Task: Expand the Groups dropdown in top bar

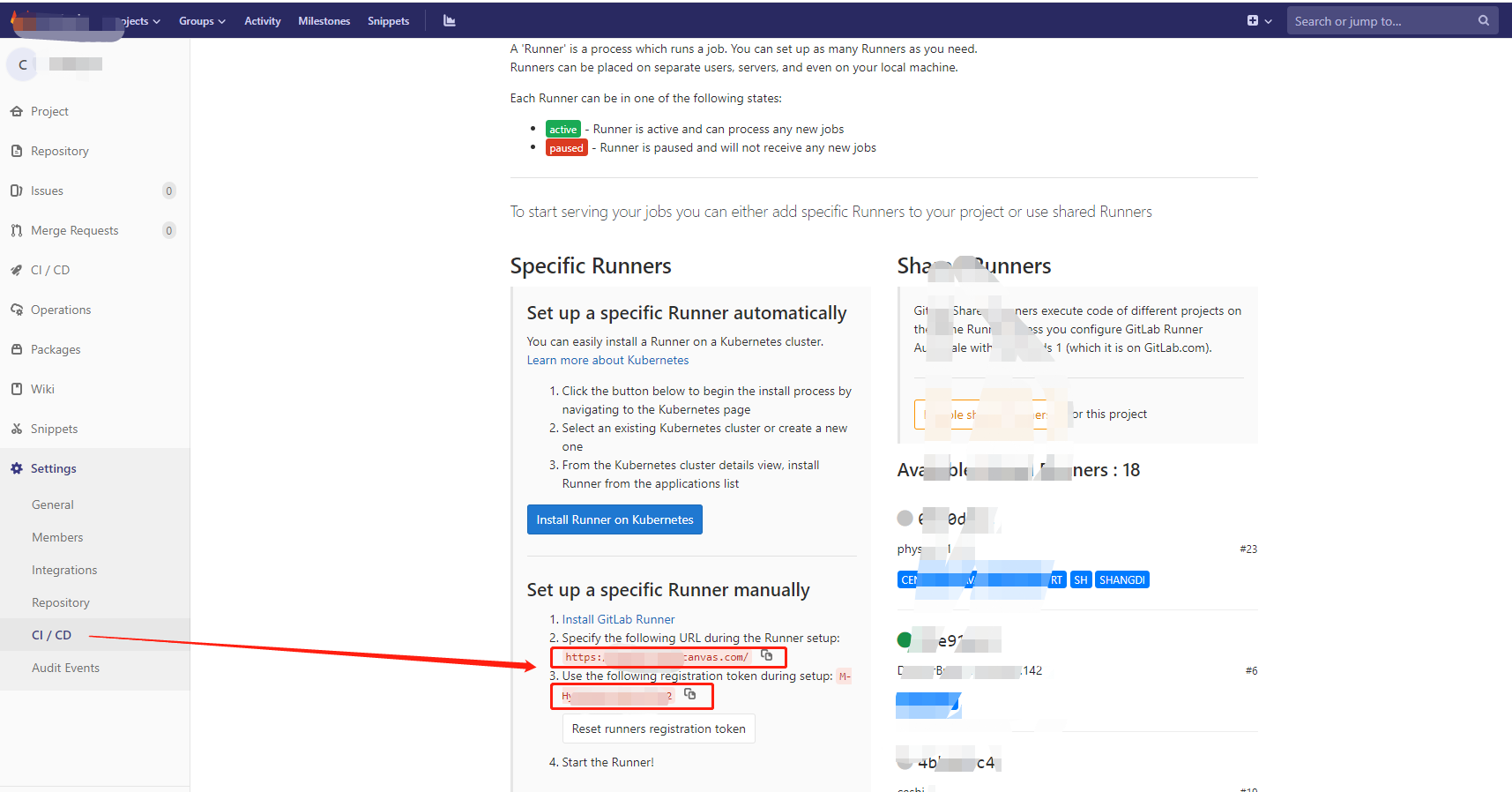Action: point(202,20)
